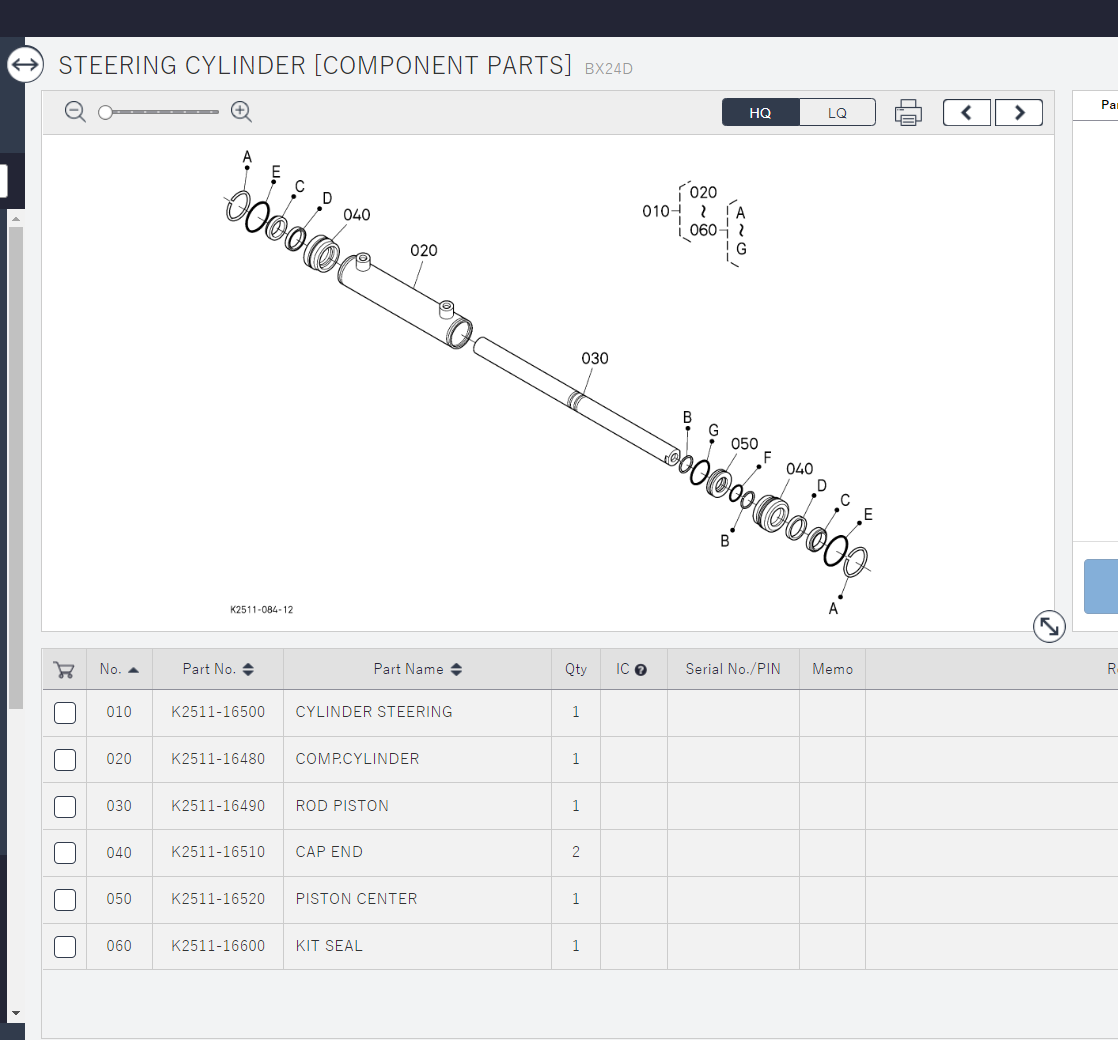
Task: Click the sidebar toggle double-arrow icon
Action: click(x=26, y=65)
